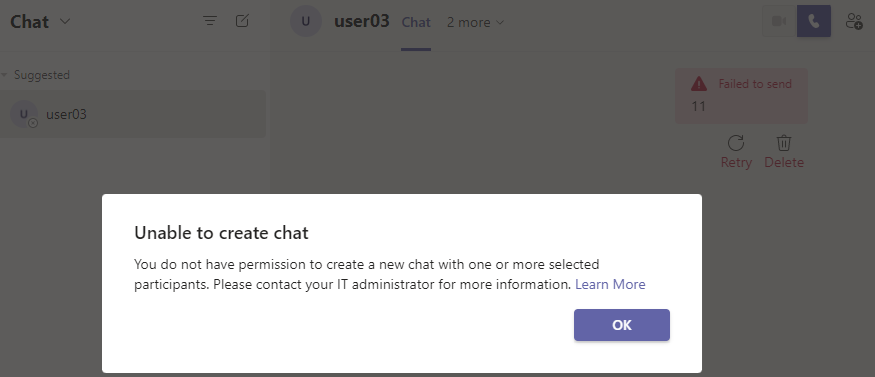875x377 pixels.
Task: Switch to the Chat tab
Action: (x=416, y=22)
